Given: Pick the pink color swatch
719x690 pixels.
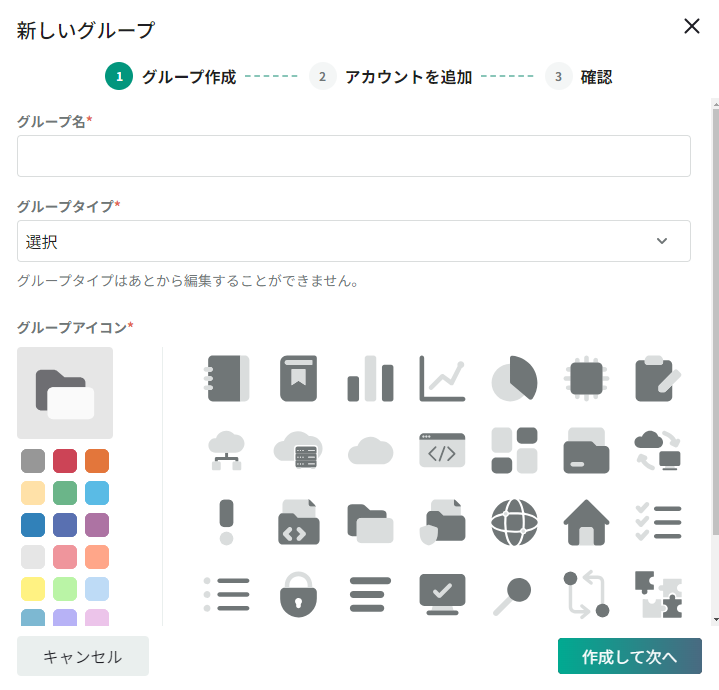Looking at the screenshot, I should 65,557.
